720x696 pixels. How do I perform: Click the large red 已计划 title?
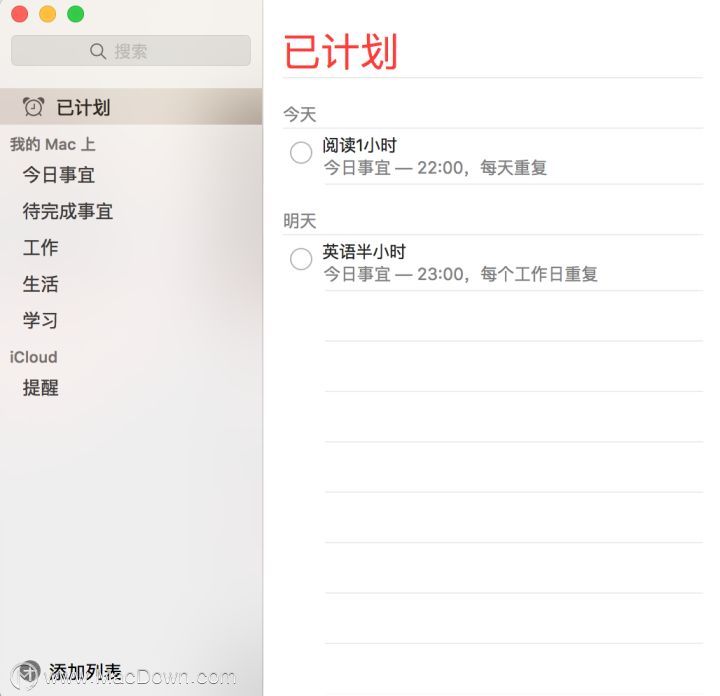point(341,52)
